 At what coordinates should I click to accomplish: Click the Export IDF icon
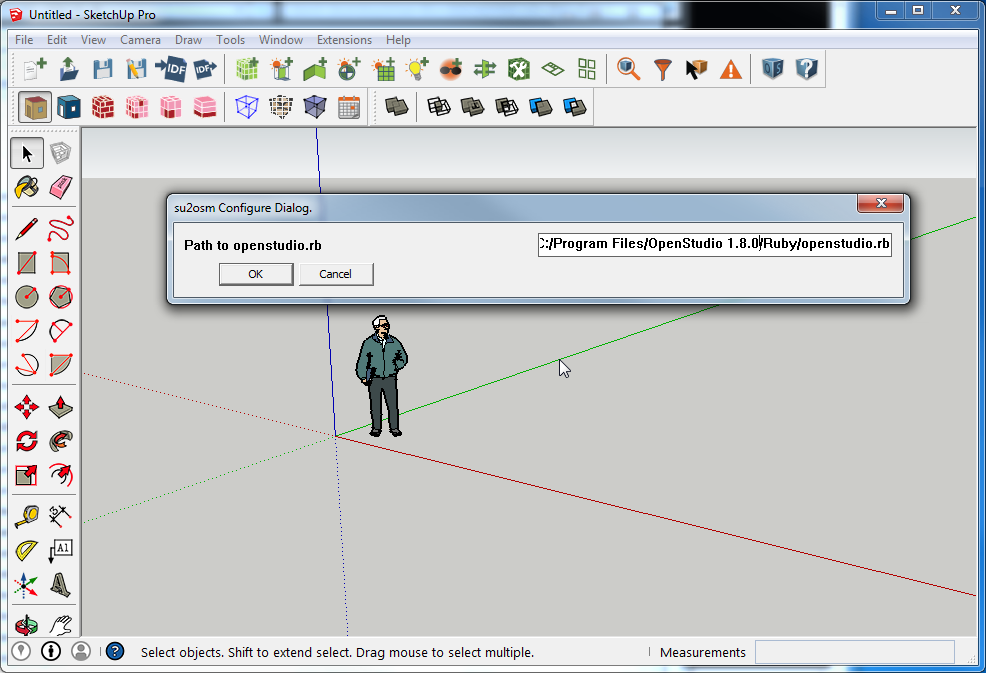(204, 69)
